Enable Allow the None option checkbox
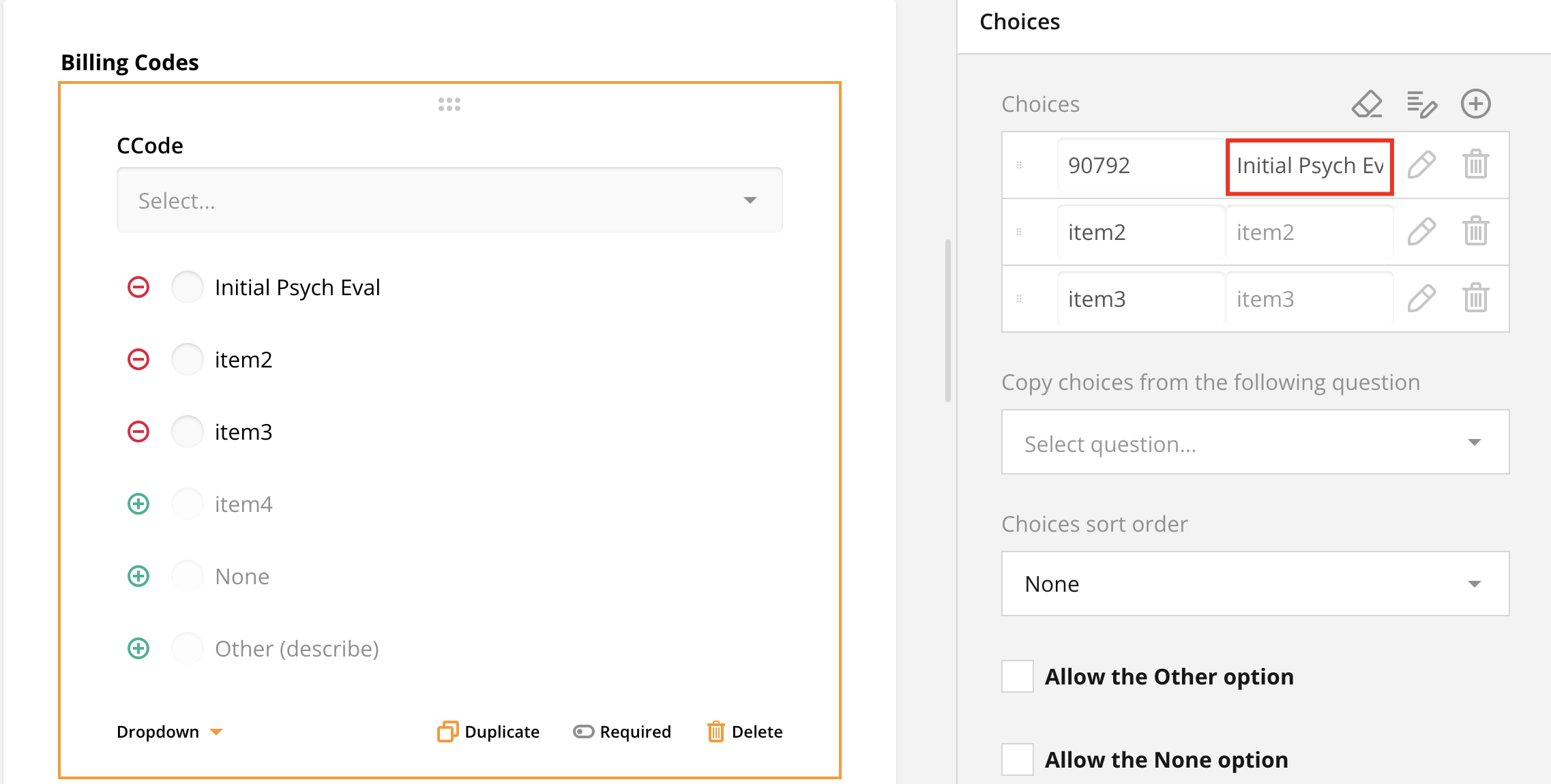This screenshot has height=784, width=1551. click(1017, 759)
